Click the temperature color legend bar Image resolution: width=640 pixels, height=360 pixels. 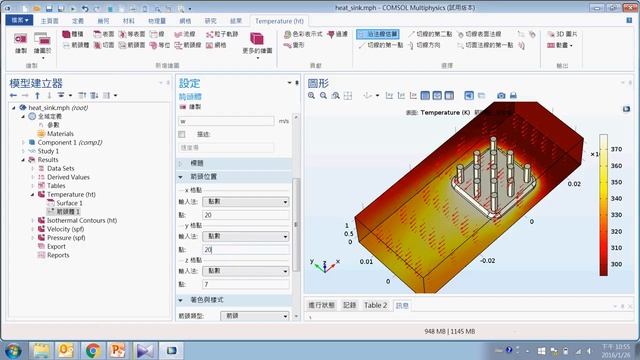(603, 205)
